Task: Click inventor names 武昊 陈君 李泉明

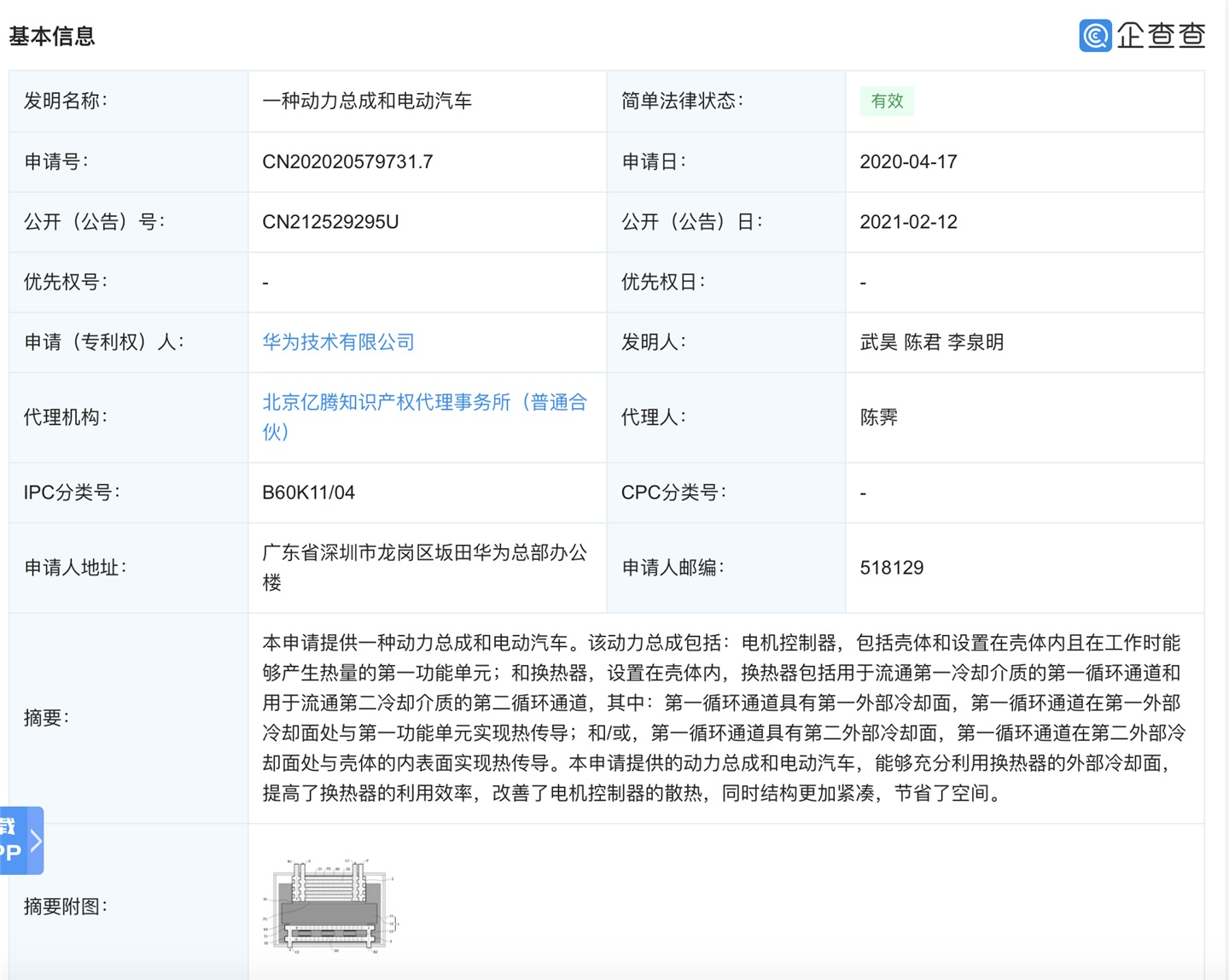Action: (932, 342)
